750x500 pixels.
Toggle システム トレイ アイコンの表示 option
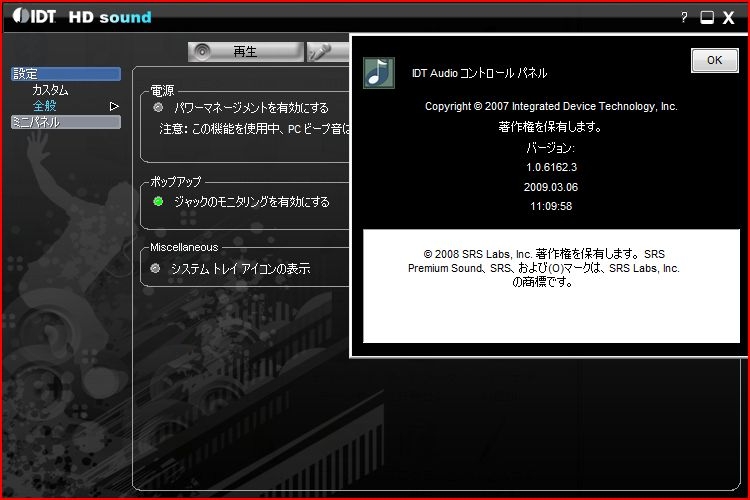[155, 268]
